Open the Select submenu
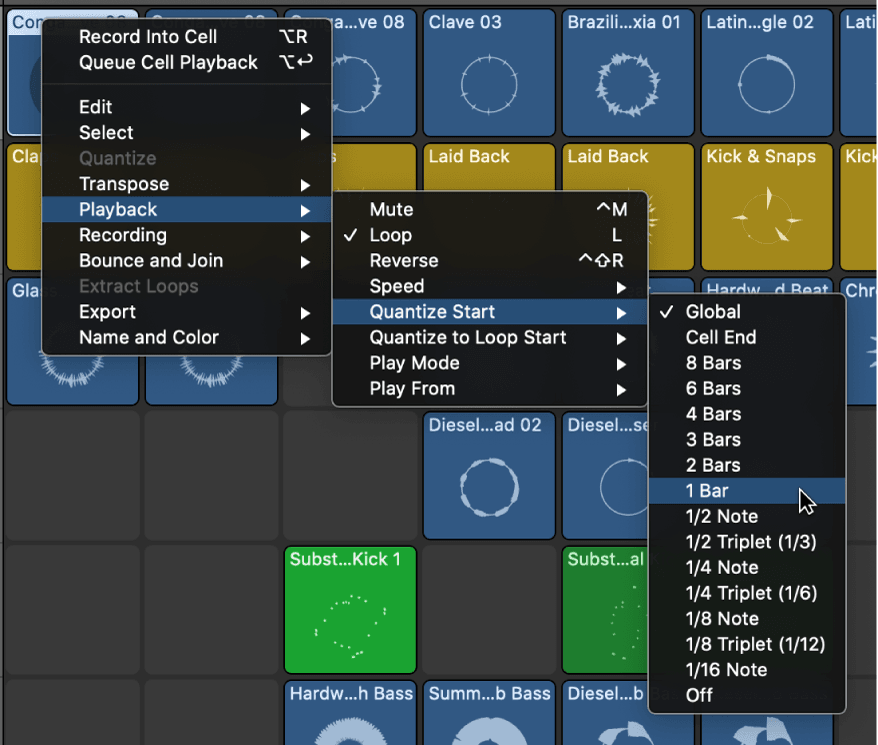This screenshot has height=745, width=878. [186, 133]
